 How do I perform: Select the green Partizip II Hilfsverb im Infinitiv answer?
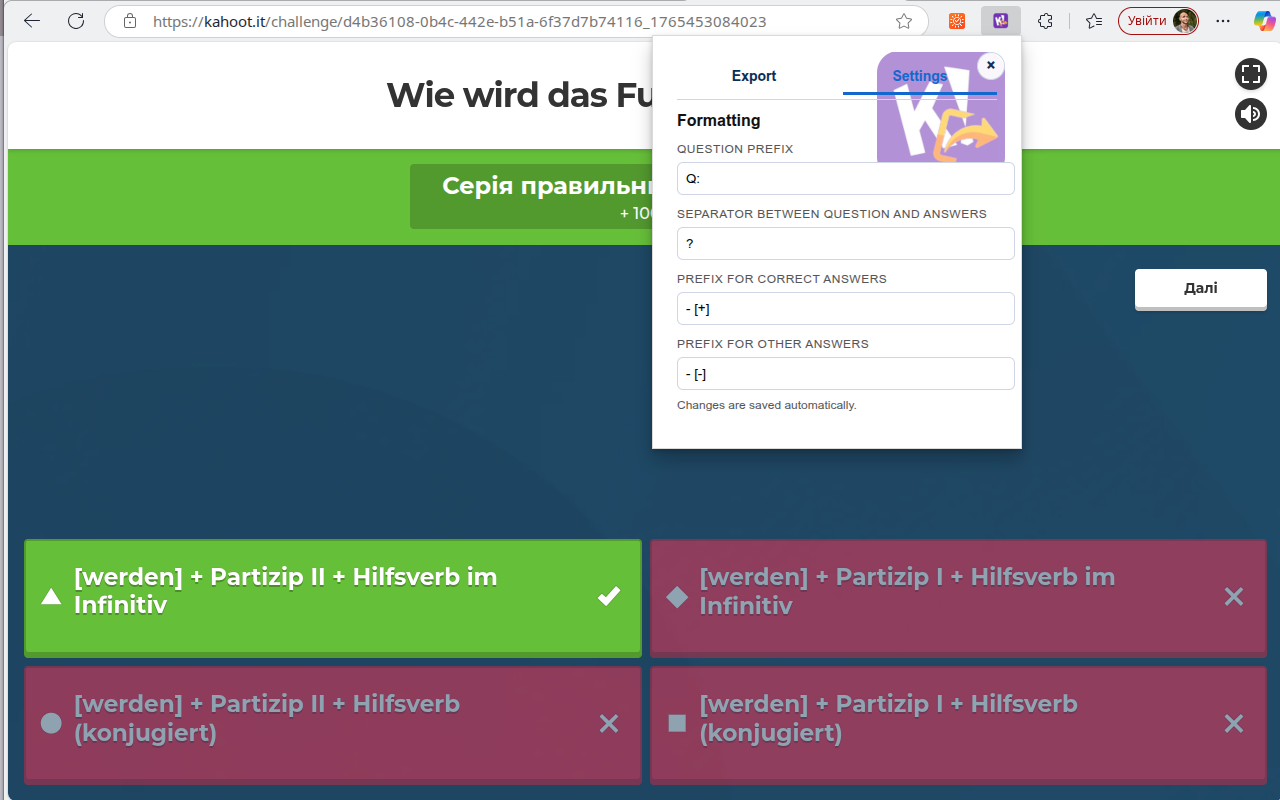click(333, 597)
